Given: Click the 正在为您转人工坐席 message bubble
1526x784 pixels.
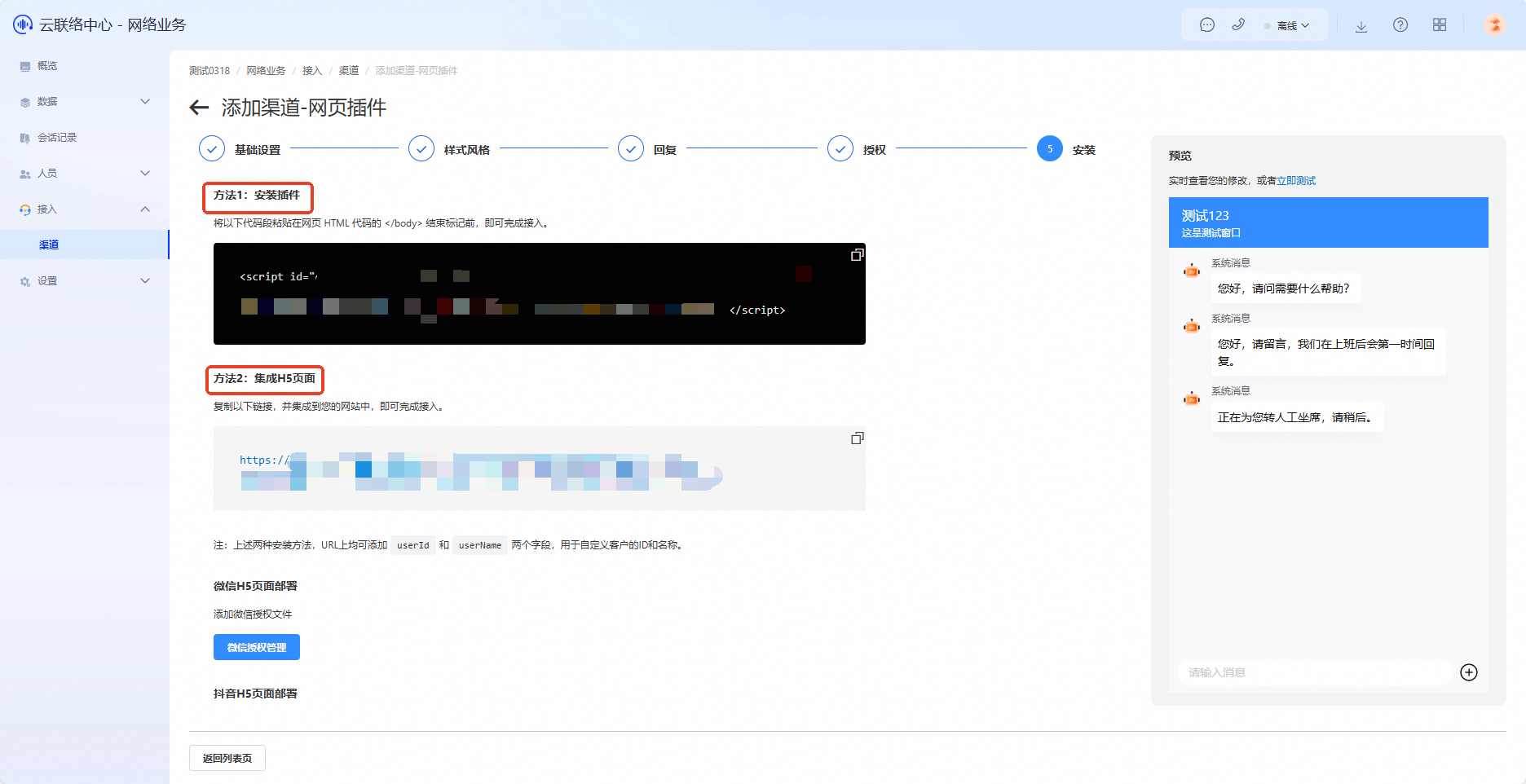Looking at the screenshot, I should (1296, 417).
